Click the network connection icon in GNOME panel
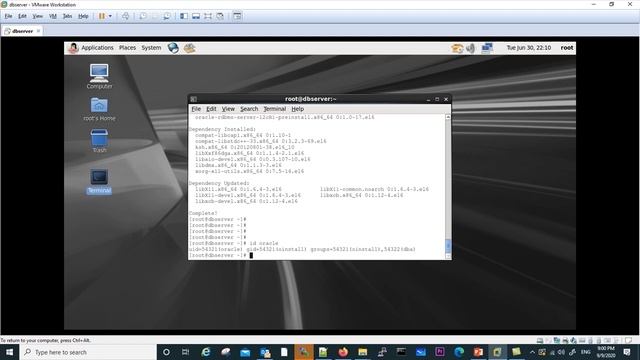640x360 pixels. coord(487,48)
